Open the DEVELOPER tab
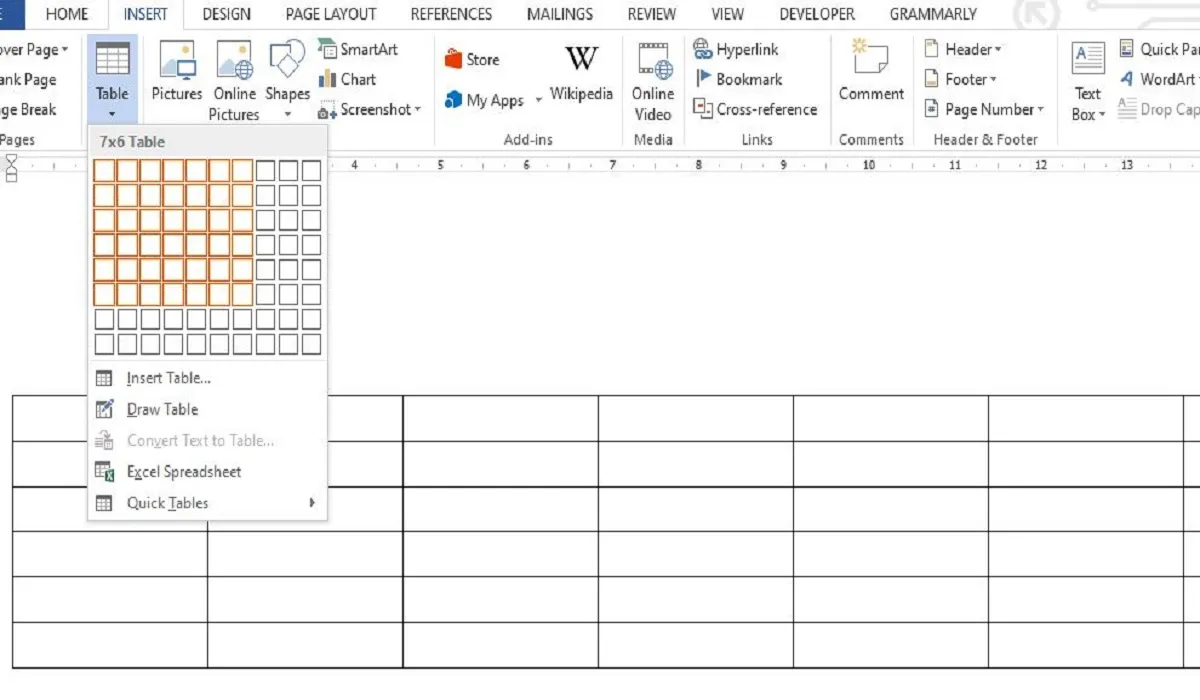Viewport: 1200px width, 700px height. [817, 14]
